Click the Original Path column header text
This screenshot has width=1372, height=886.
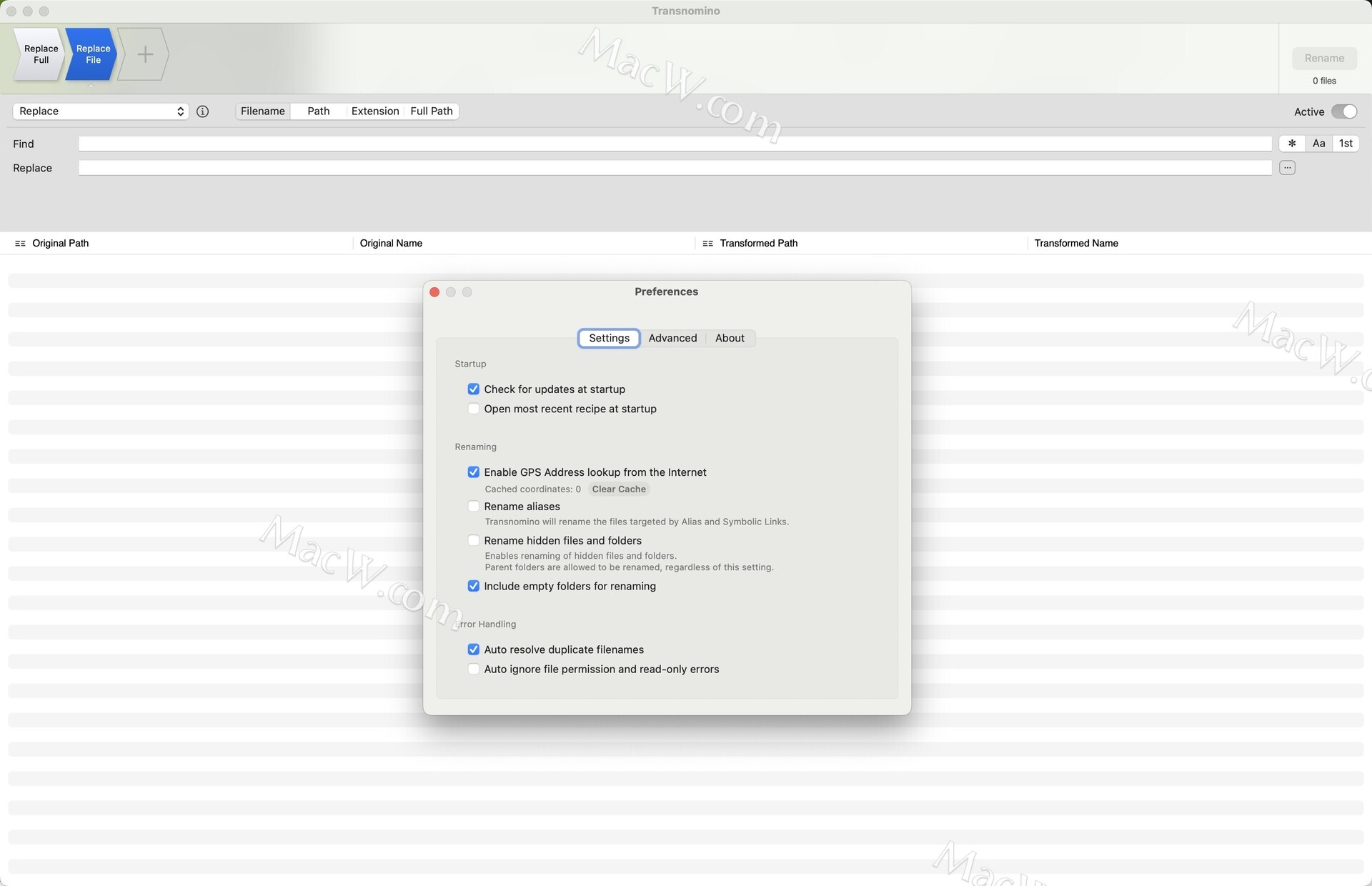click(61, 244)
